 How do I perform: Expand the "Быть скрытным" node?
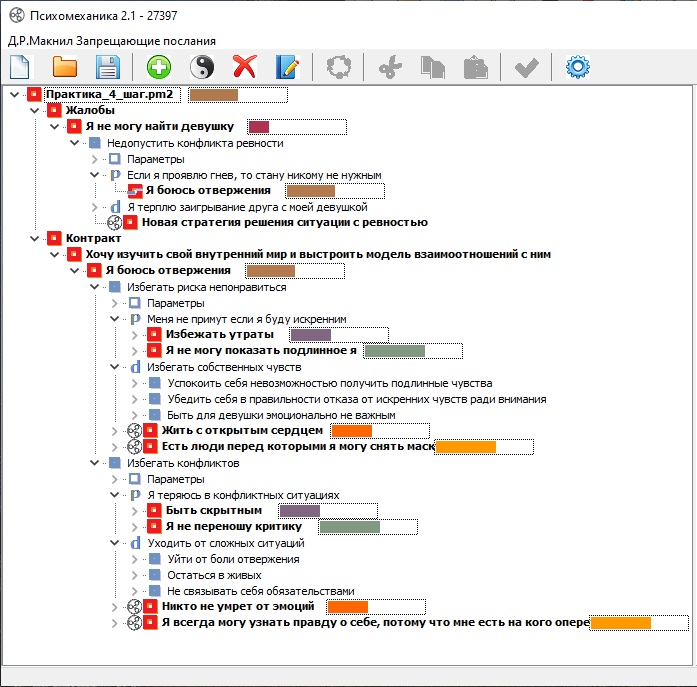click(135, 511)
